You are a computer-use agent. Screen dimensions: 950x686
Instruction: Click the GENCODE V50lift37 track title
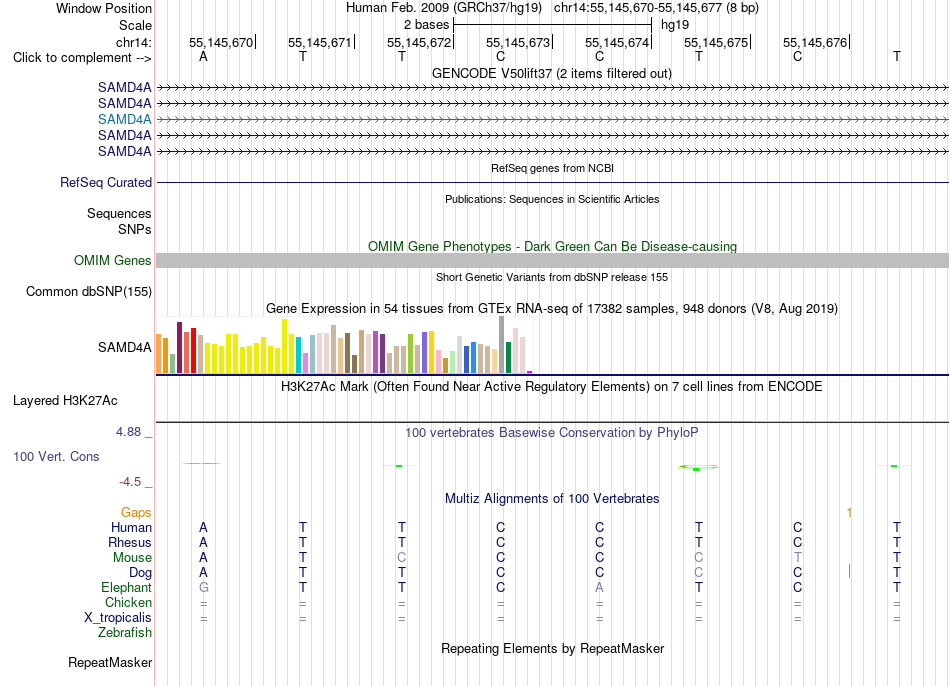(x=551, y=73)
